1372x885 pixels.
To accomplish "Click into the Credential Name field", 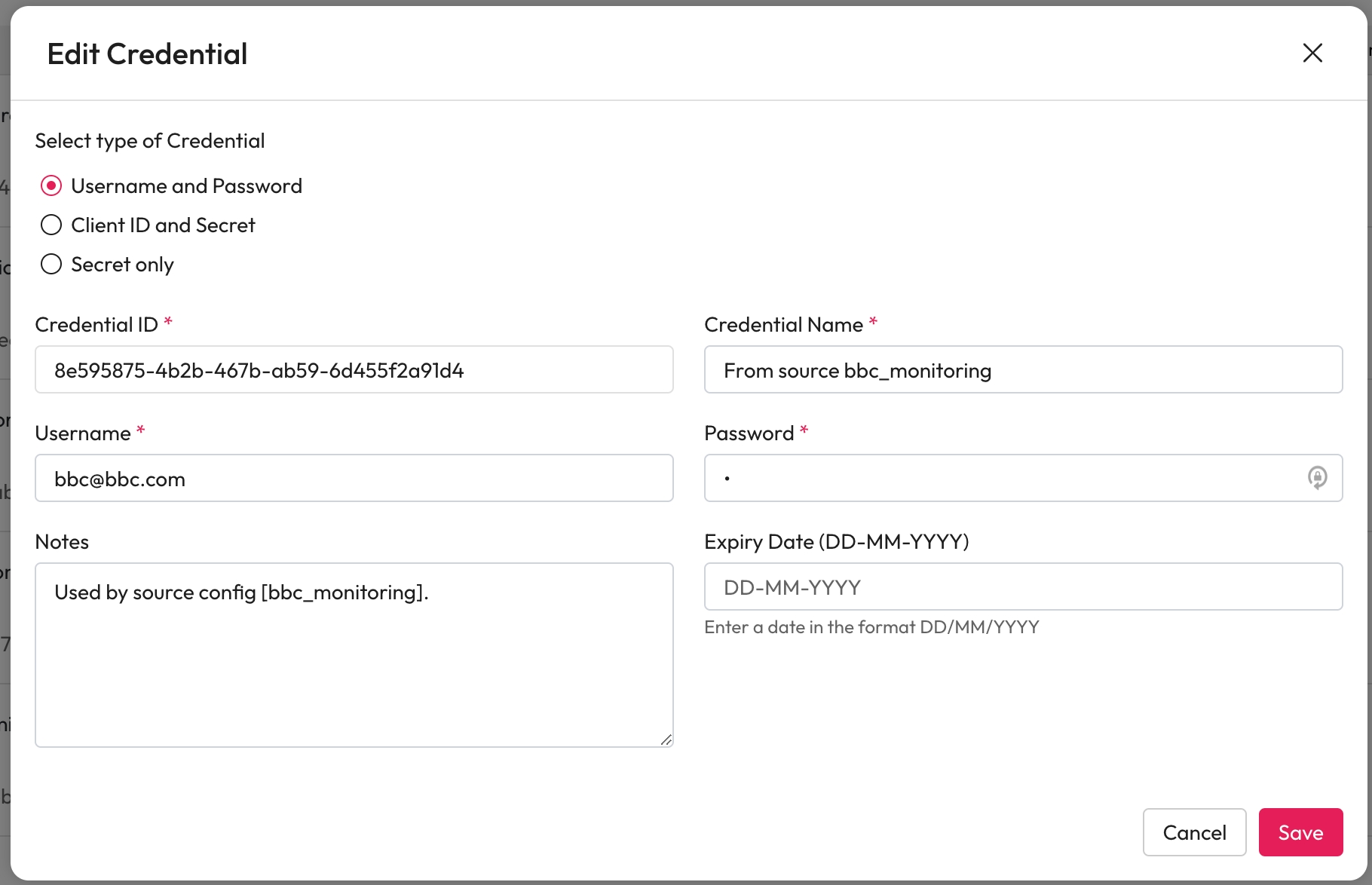I will point(1023,370).
